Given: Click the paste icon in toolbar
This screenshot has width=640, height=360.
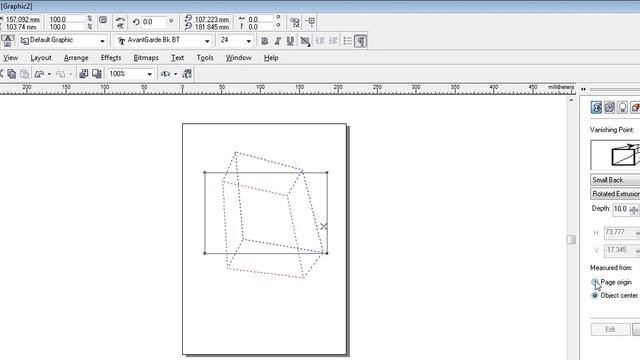Looking at the screenshot, I should 24,74.
